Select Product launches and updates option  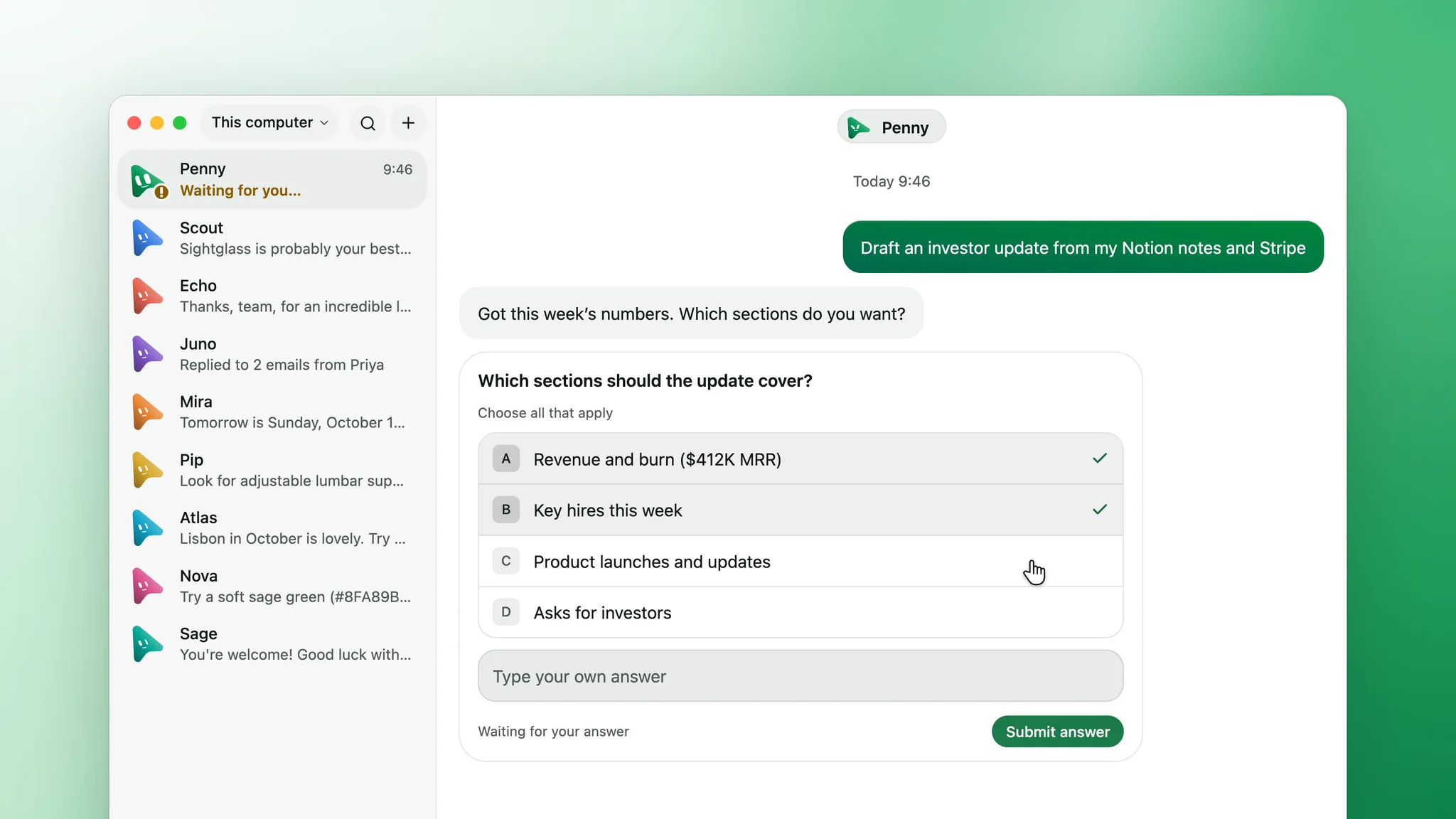pyautogui.click(x=801, y=561)
